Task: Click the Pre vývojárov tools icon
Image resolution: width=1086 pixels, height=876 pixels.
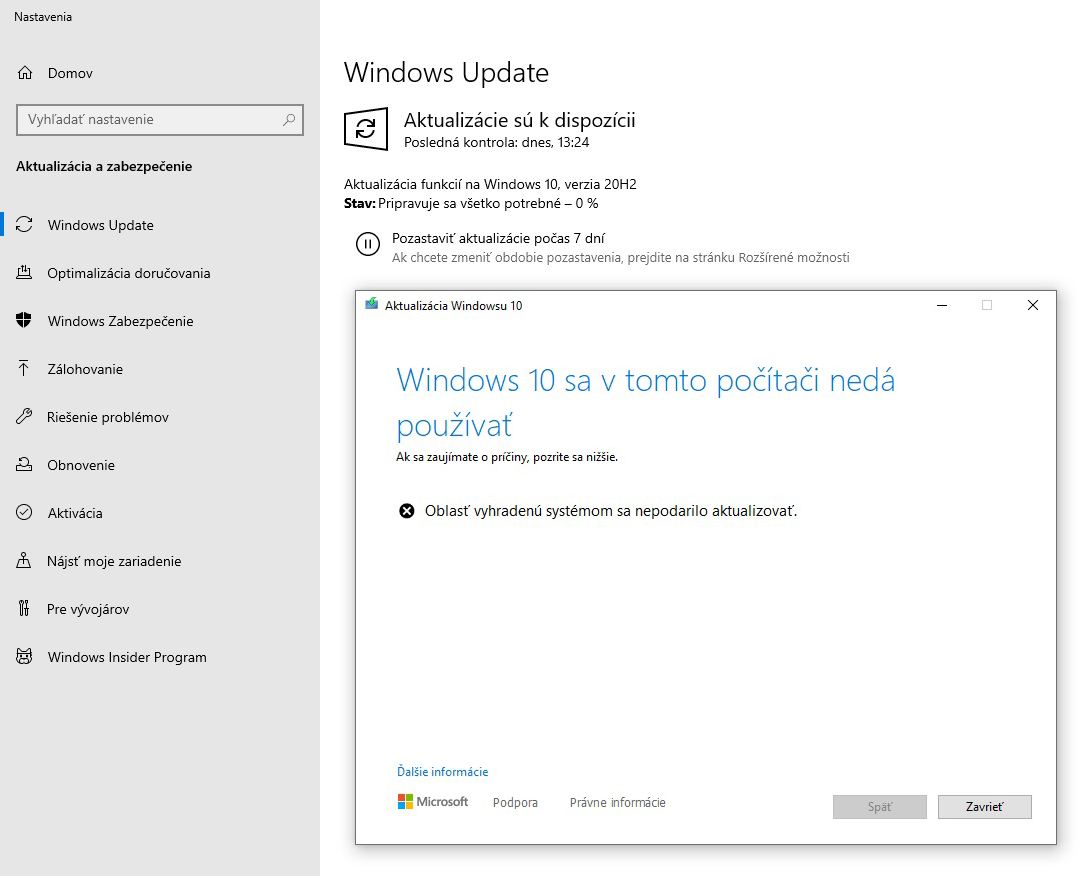Action: pyautogui.click(x=24, y=608)
